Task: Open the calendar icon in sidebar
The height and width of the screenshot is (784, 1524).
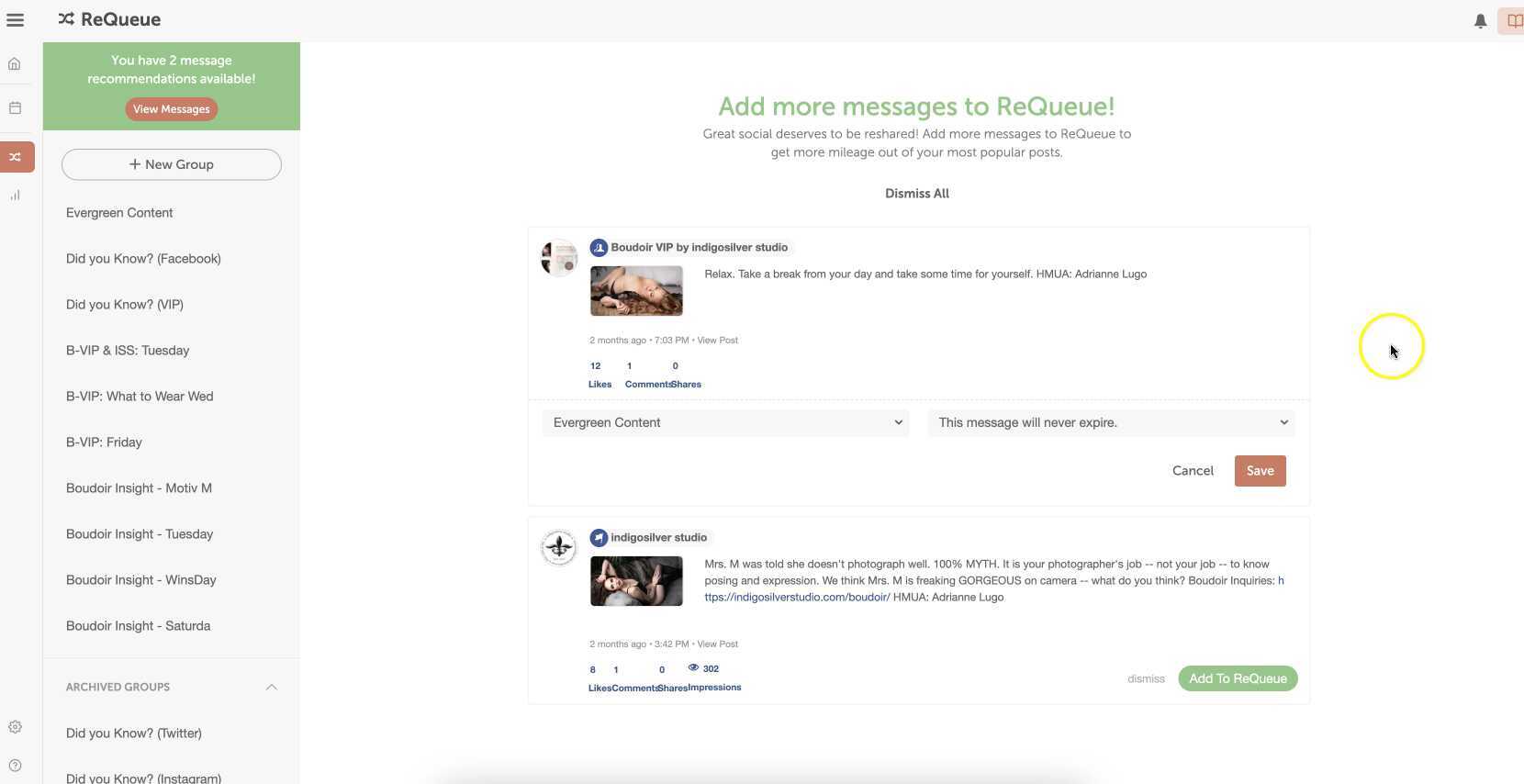Action: (x=15, y=108)
